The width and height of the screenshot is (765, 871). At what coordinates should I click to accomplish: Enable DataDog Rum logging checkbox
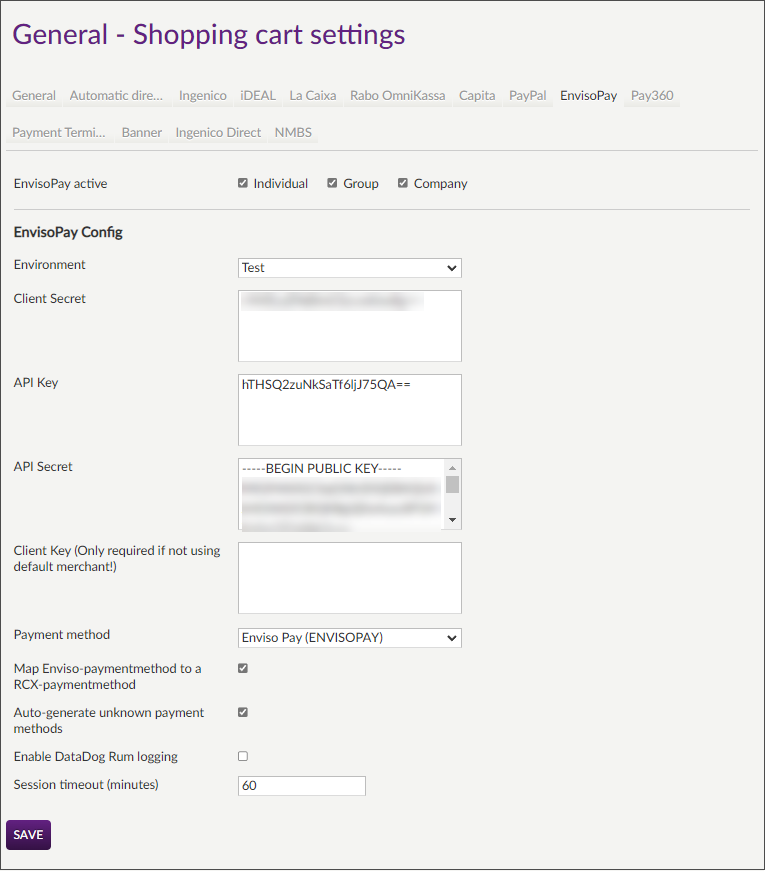click(243, 756)
